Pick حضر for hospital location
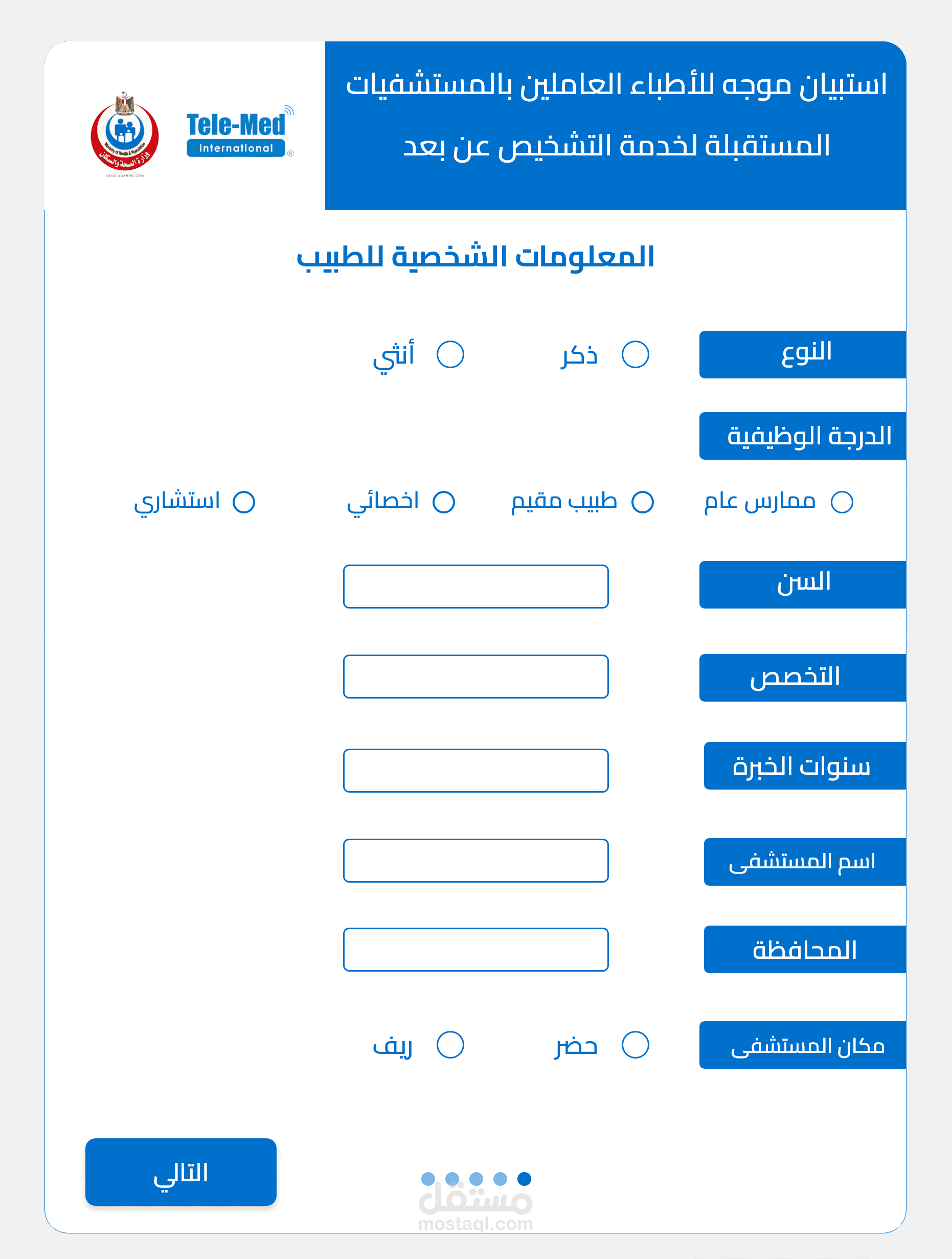 [634, 1044]
